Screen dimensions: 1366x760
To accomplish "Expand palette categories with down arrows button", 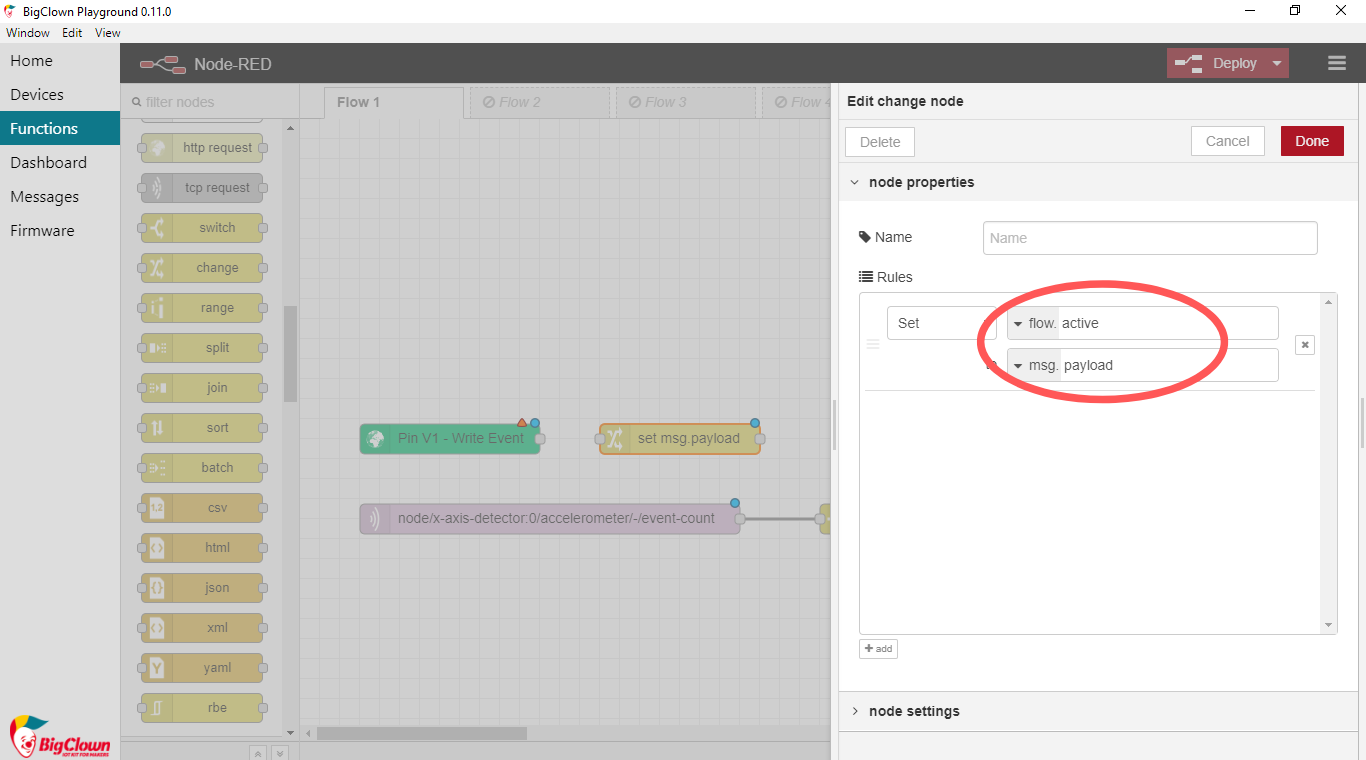I will [x=280, y=753].
